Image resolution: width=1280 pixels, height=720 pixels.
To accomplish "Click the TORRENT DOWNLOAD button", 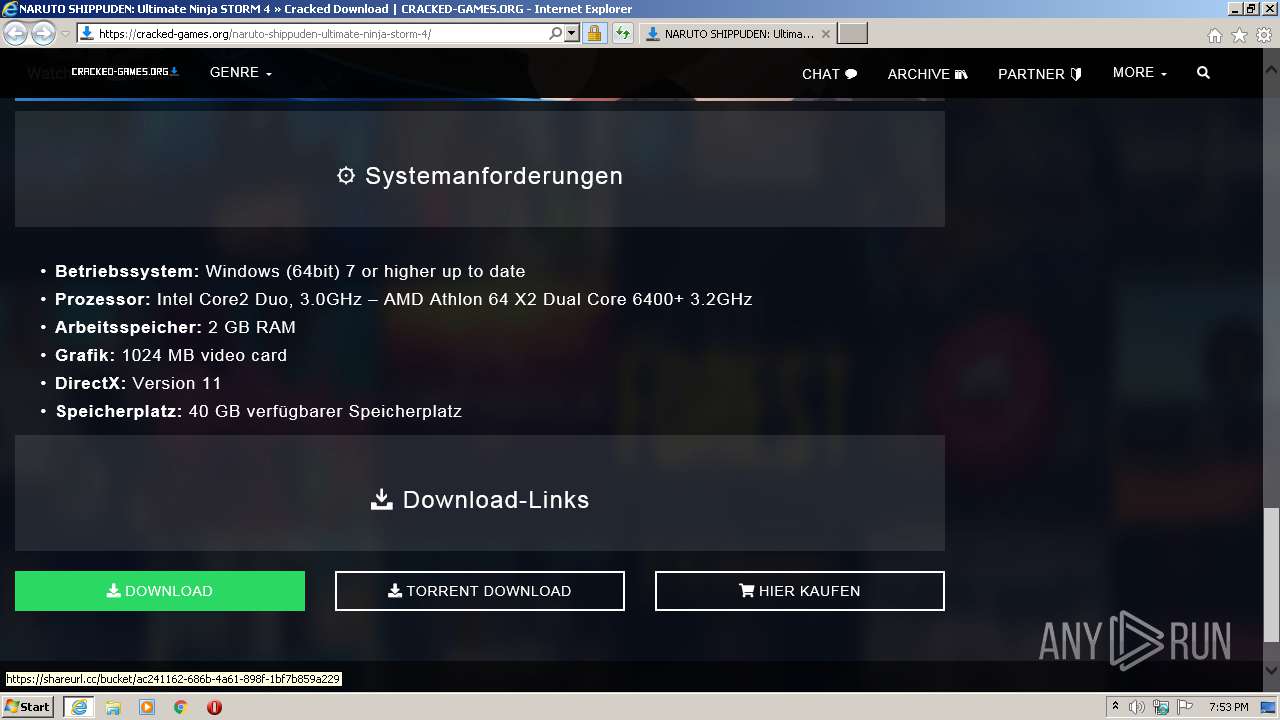I will point(480,591).
